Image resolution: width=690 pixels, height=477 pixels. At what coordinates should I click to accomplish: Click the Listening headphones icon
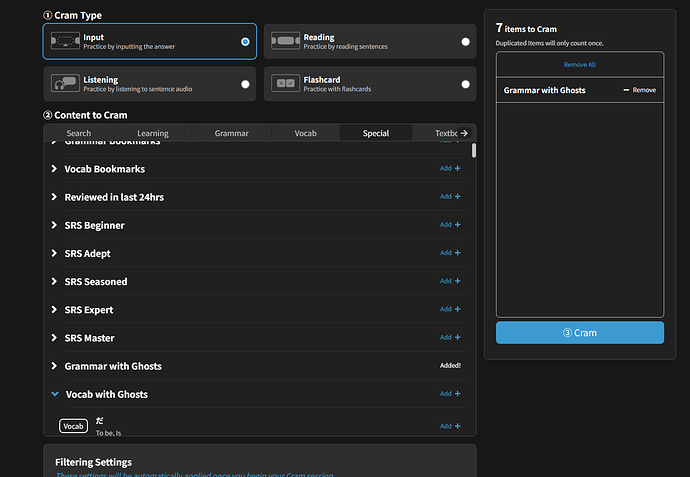[65, 83]
